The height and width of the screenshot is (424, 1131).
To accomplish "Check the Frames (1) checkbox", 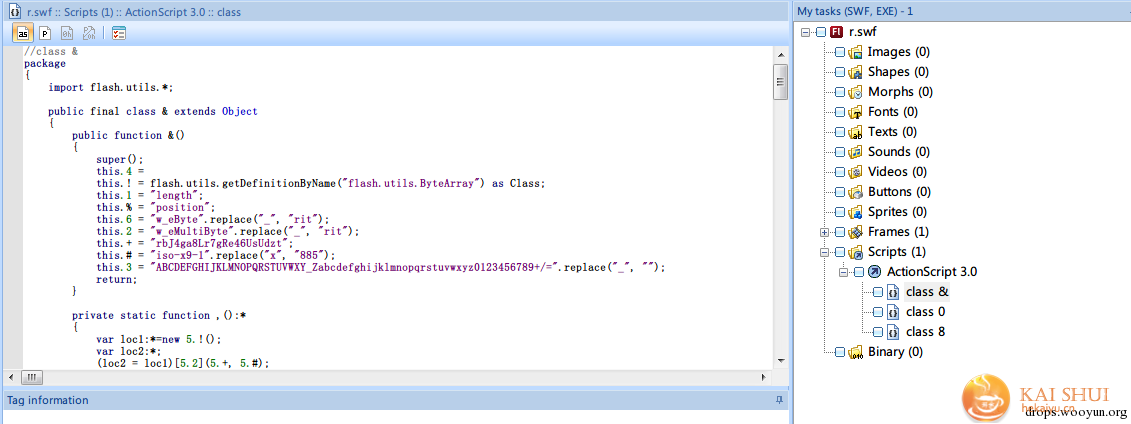I will (840, 232).
